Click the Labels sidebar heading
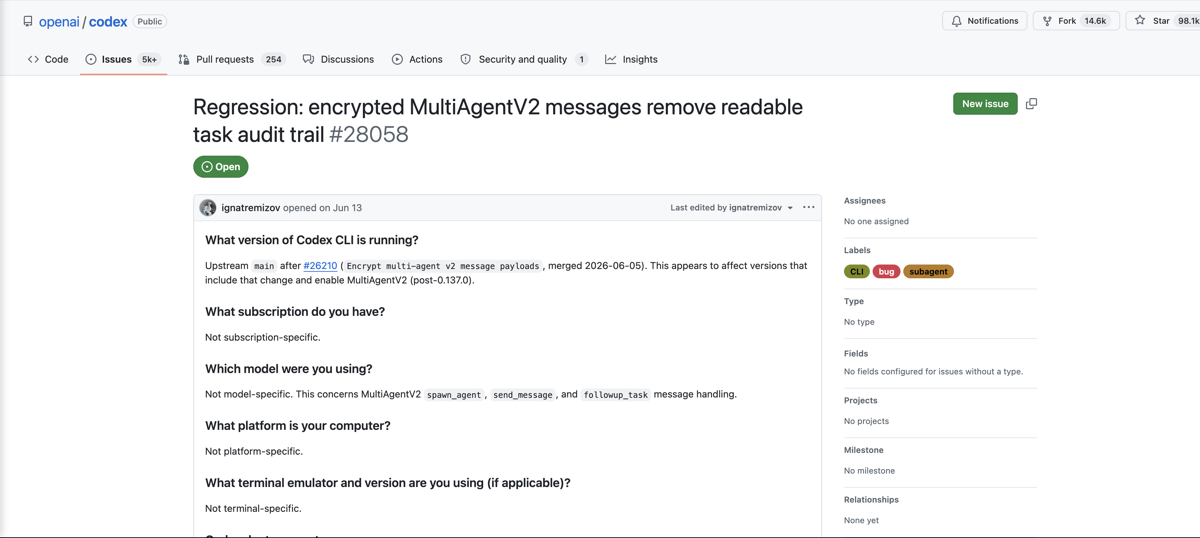Viewport: 1200px width, 538px height. pyautogui.click(x=857, y=250)
